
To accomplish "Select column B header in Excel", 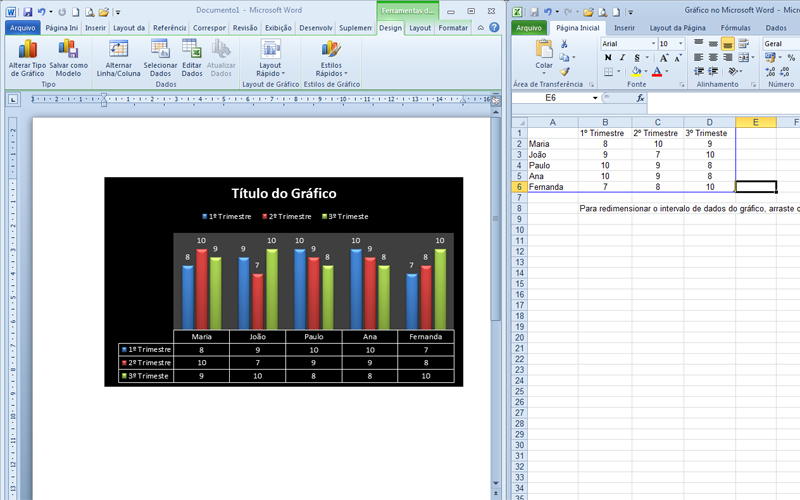I will 605,122.
